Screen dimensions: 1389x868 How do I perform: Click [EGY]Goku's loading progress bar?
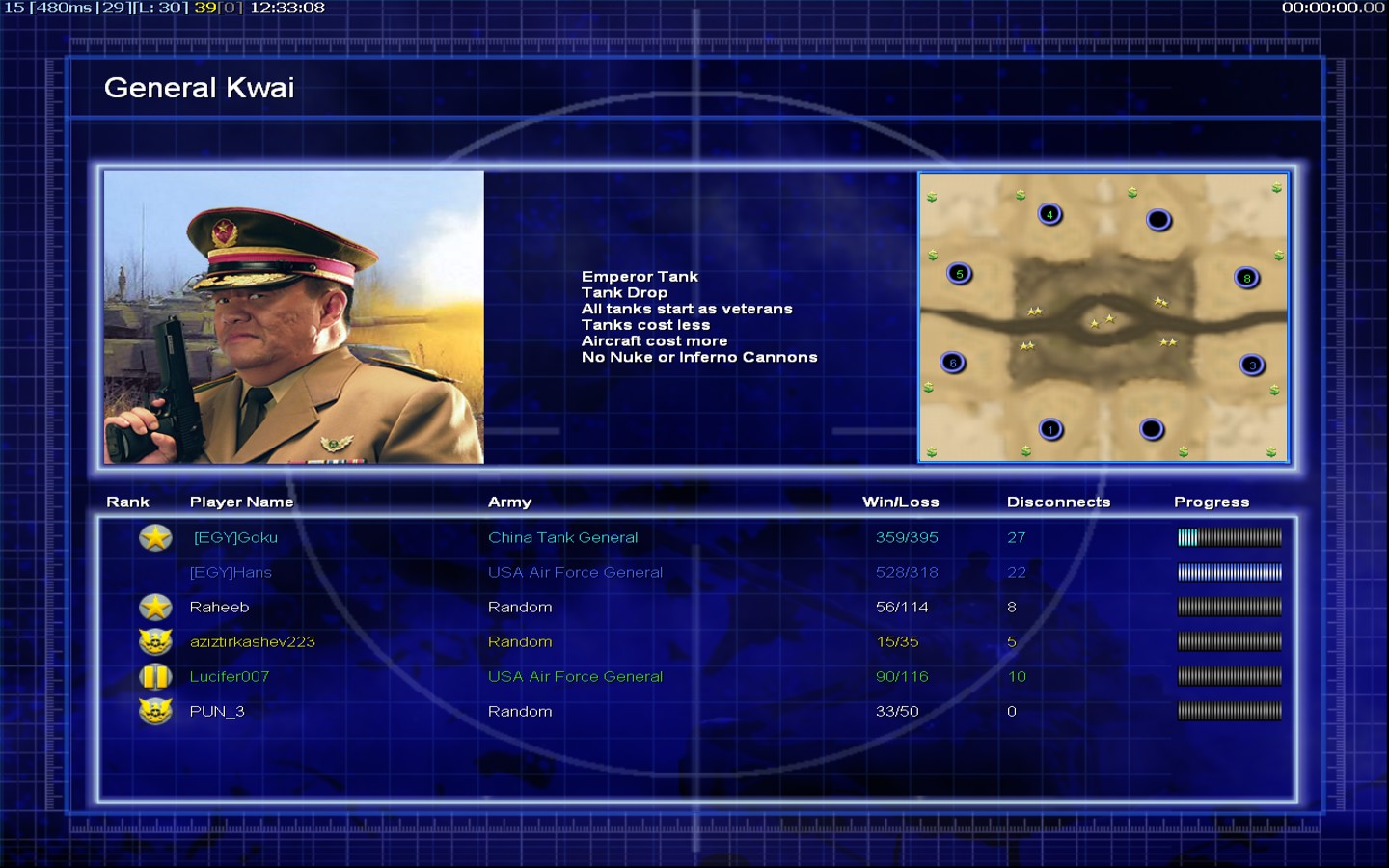pos(1229,537)
